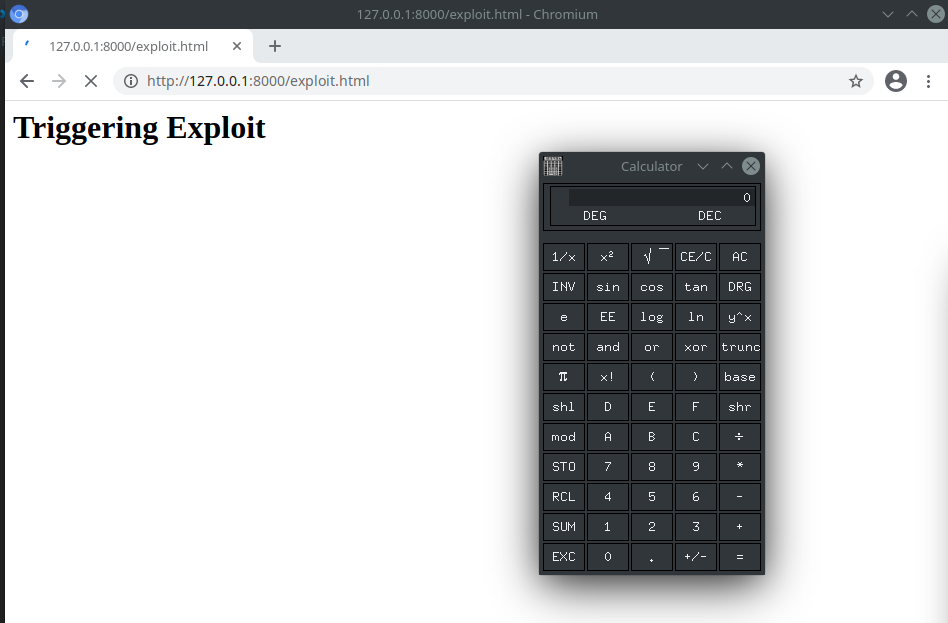The width and height of the screenshot is (948, 623).
Task: Click the +/- sign change key
Action: (696, 556)
